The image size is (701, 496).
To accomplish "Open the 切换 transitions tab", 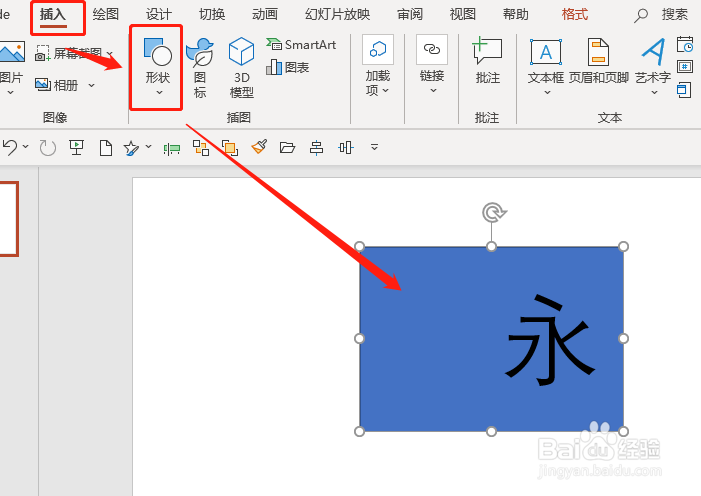I will [212, 14].
